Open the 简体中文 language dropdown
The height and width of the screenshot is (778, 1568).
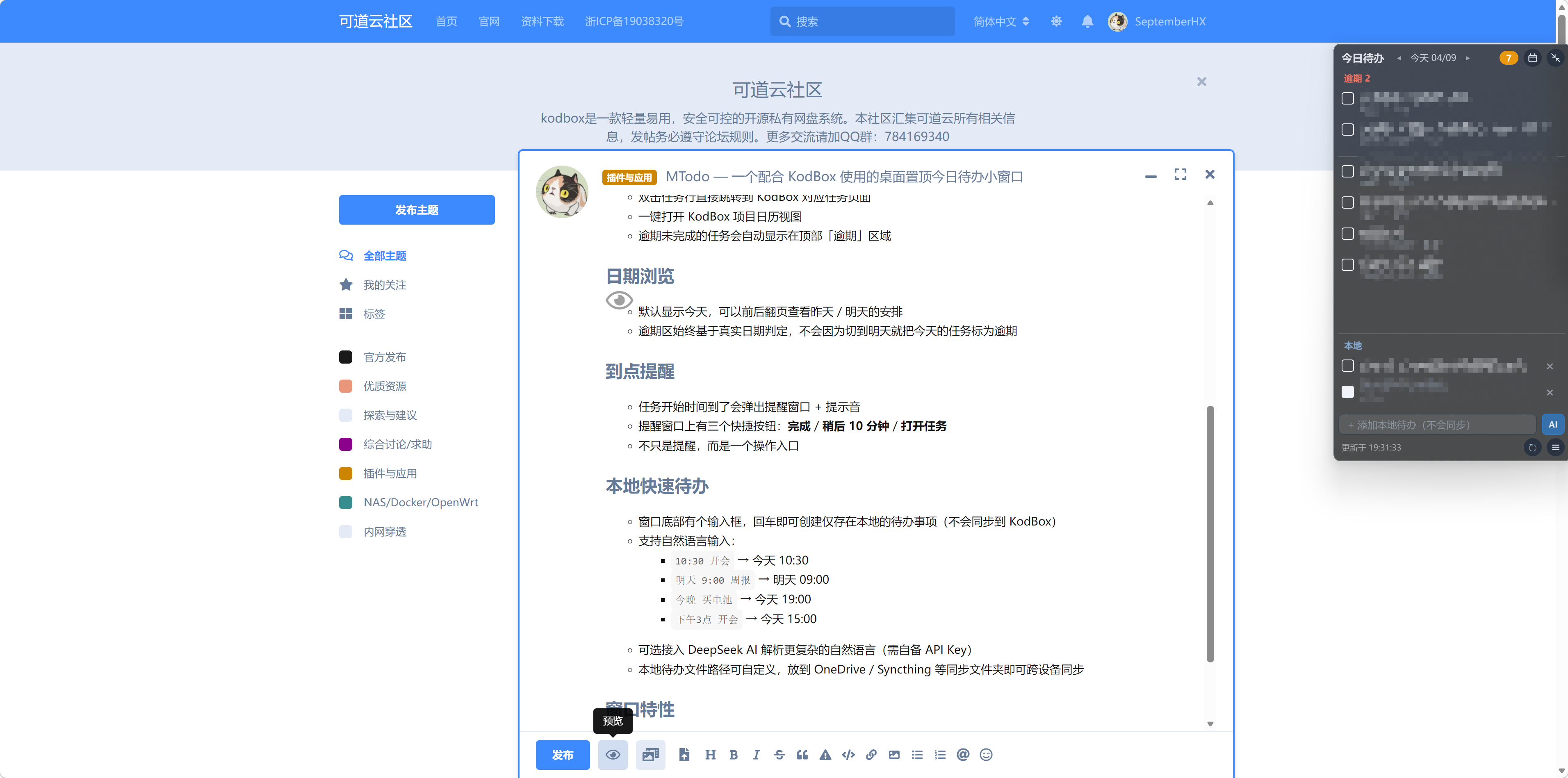point(1001,21)
